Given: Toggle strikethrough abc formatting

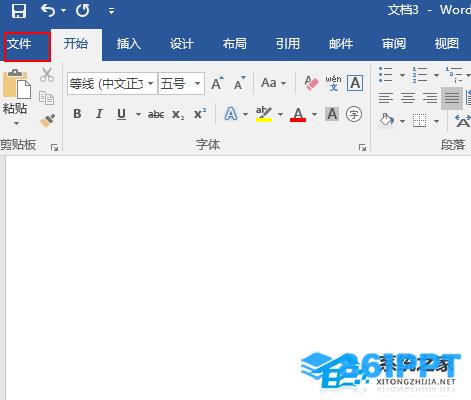Looking at the screenshot, I should click(156, 114).
